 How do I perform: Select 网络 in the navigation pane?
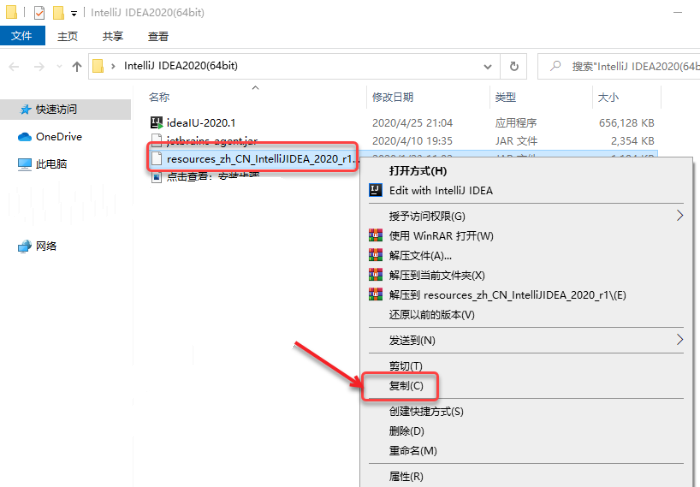(46, 246)
